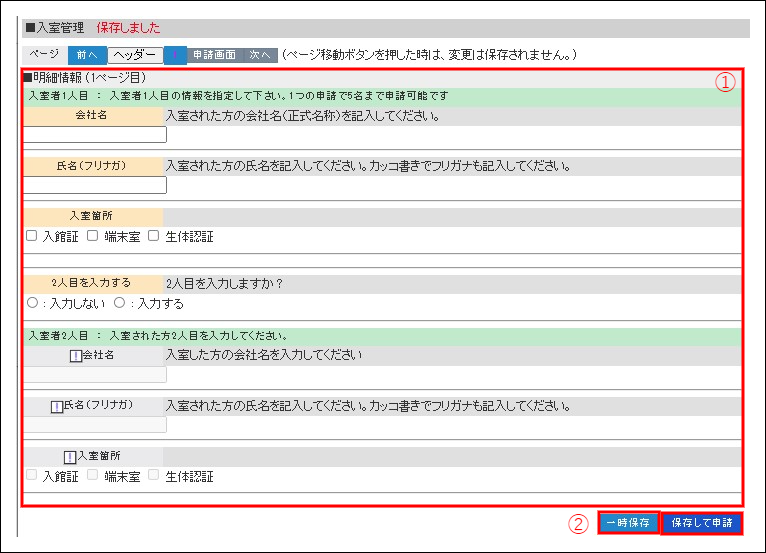Click the 保存して申請 button

(702, 523)
